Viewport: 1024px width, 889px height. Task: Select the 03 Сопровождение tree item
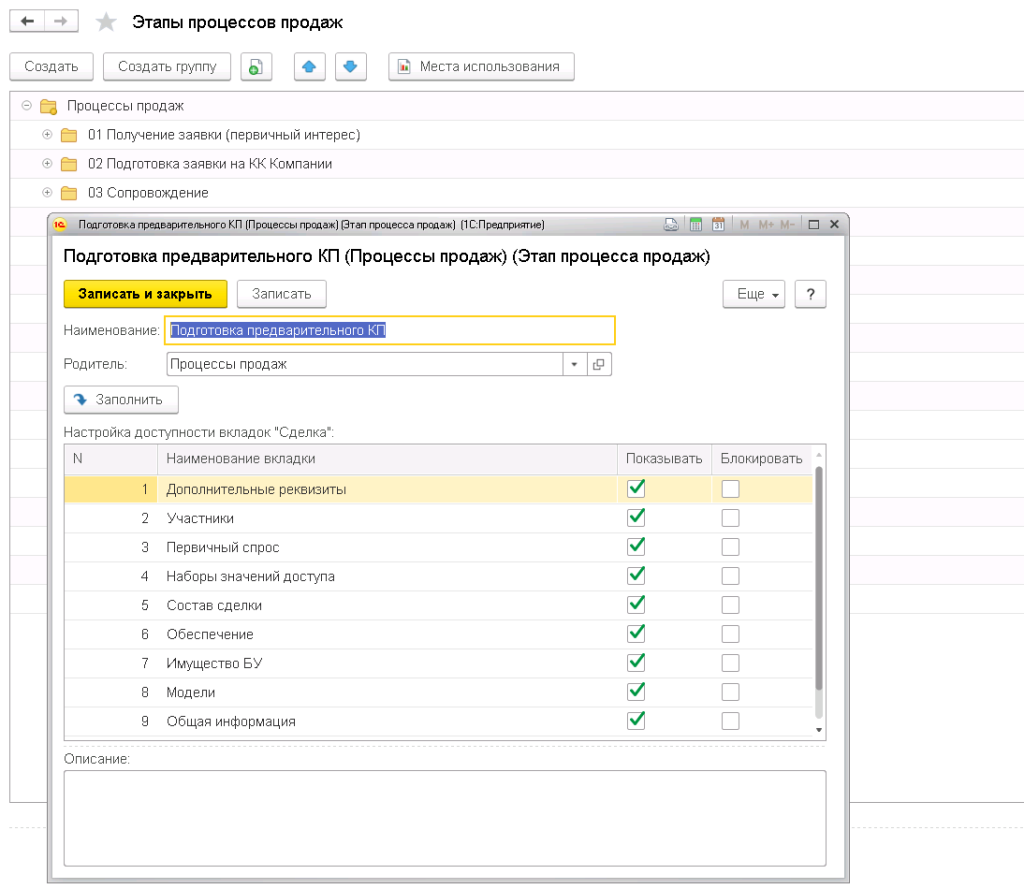click(148, 192)
